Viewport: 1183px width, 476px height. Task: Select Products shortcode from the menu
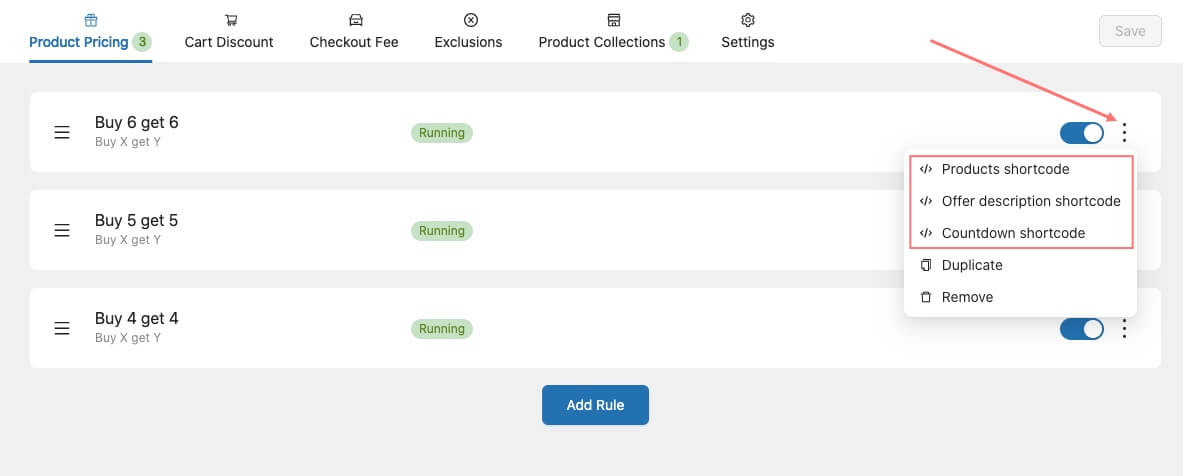click(x=1005, y=169)
